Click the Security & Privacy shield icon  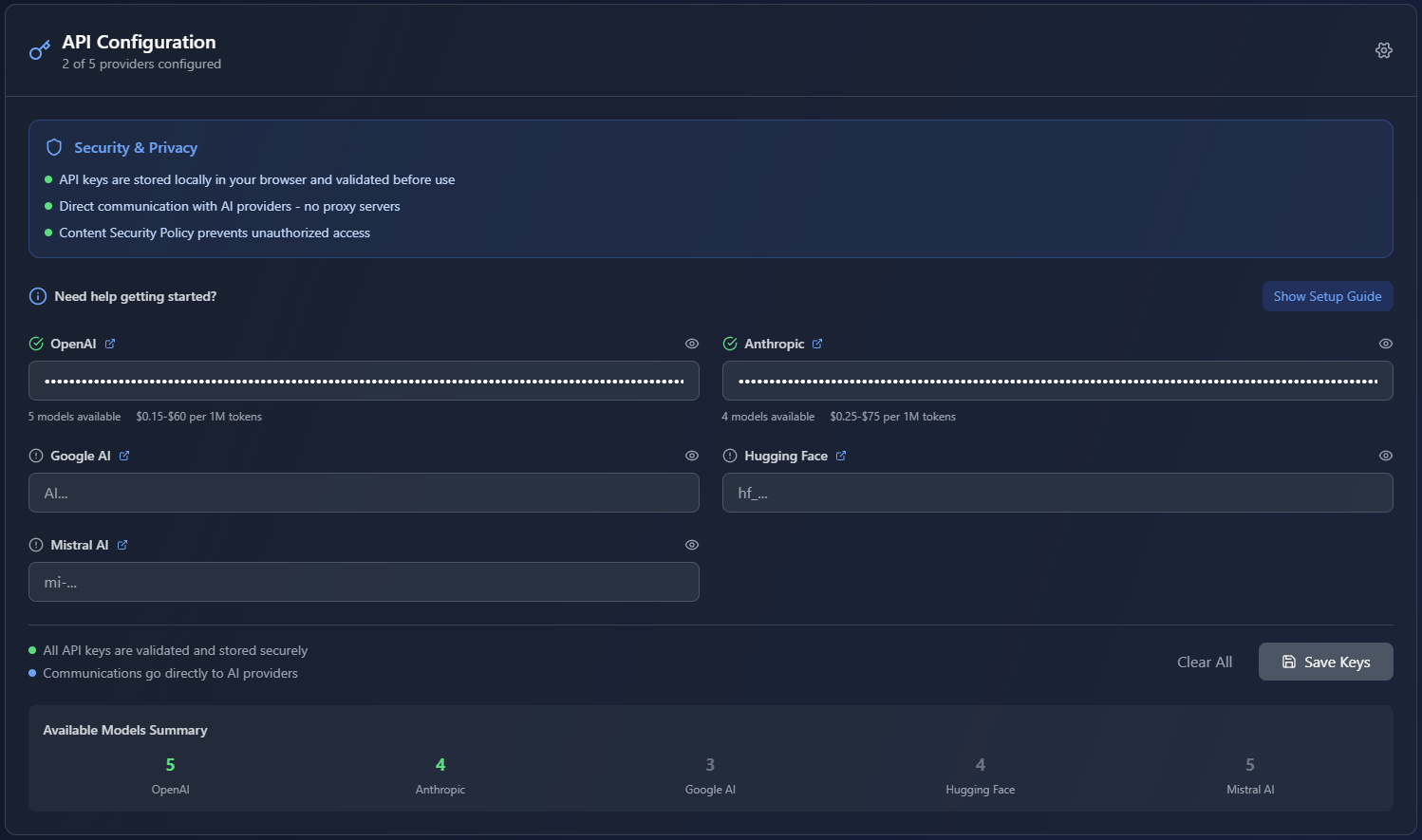tap(54, 147)
